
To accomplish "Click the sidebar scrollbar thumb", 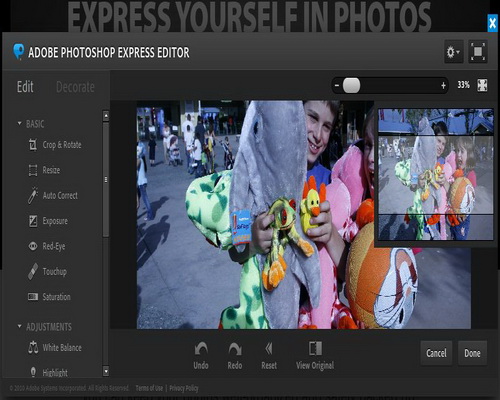I will tap(106, 180).
